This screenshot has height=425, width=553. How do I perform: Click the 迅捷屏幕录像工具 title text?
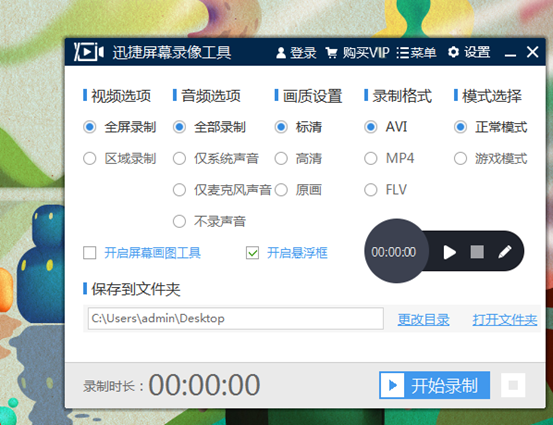pos(172,53)
